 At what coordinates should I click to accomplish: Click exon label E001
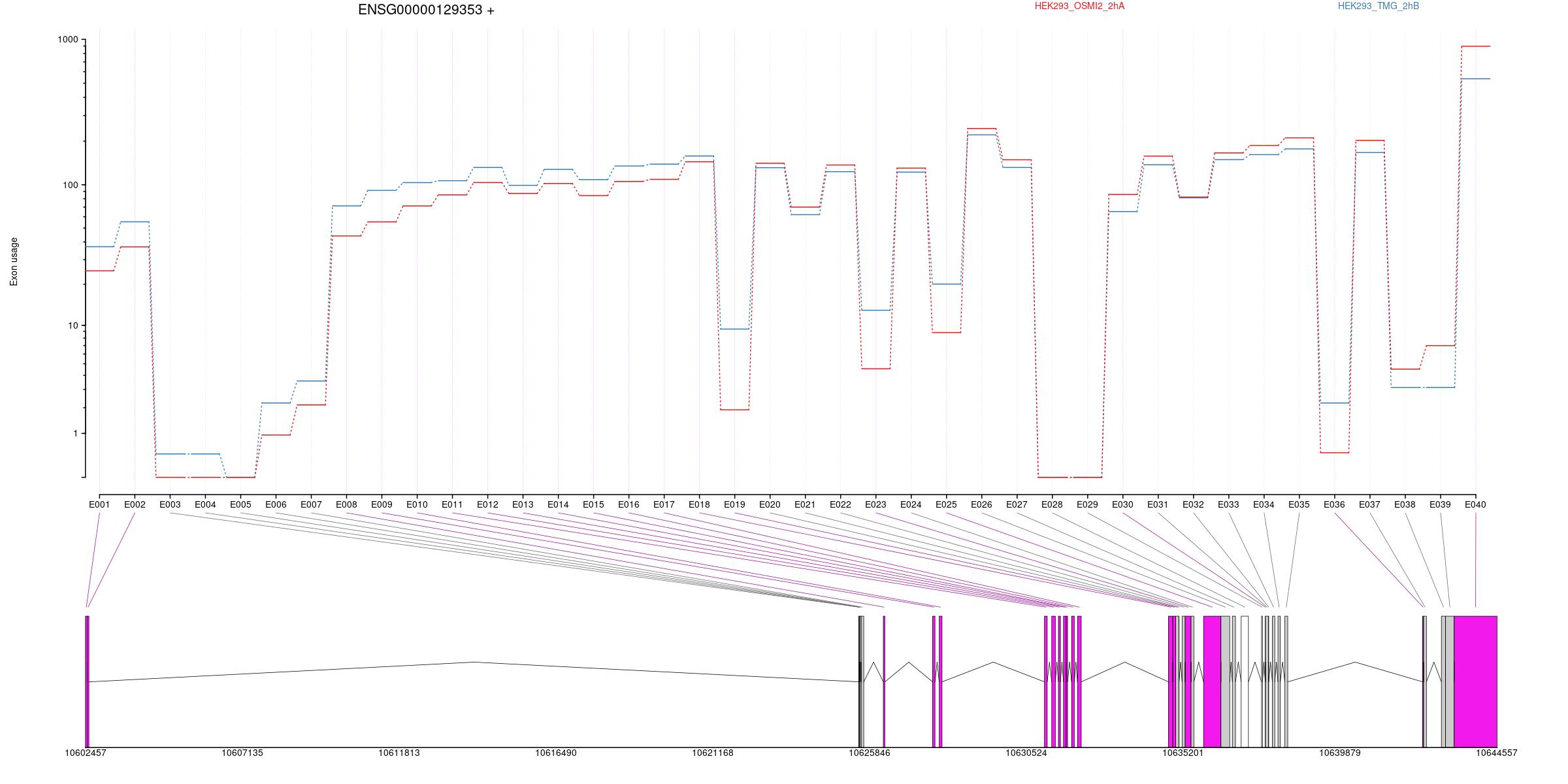tap(99, 504)
